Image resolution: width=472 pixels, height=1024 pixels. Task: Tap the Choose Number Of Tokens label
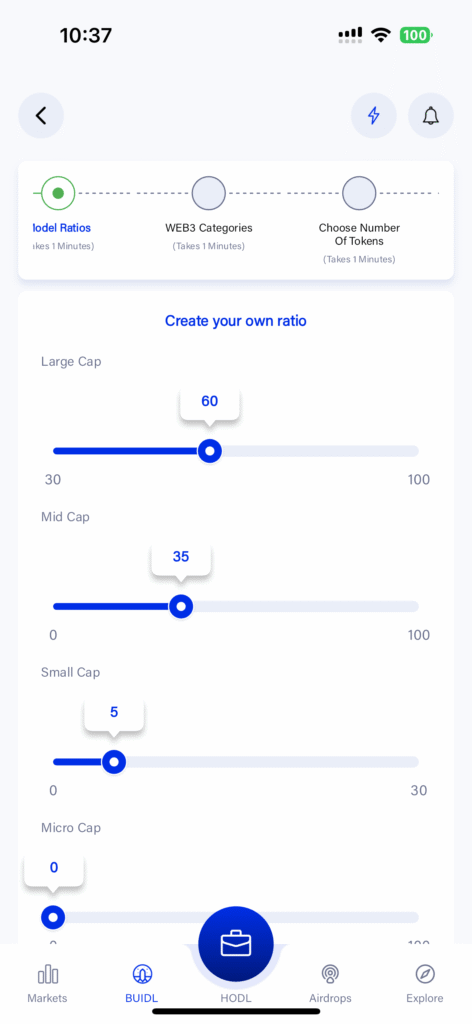359,234
